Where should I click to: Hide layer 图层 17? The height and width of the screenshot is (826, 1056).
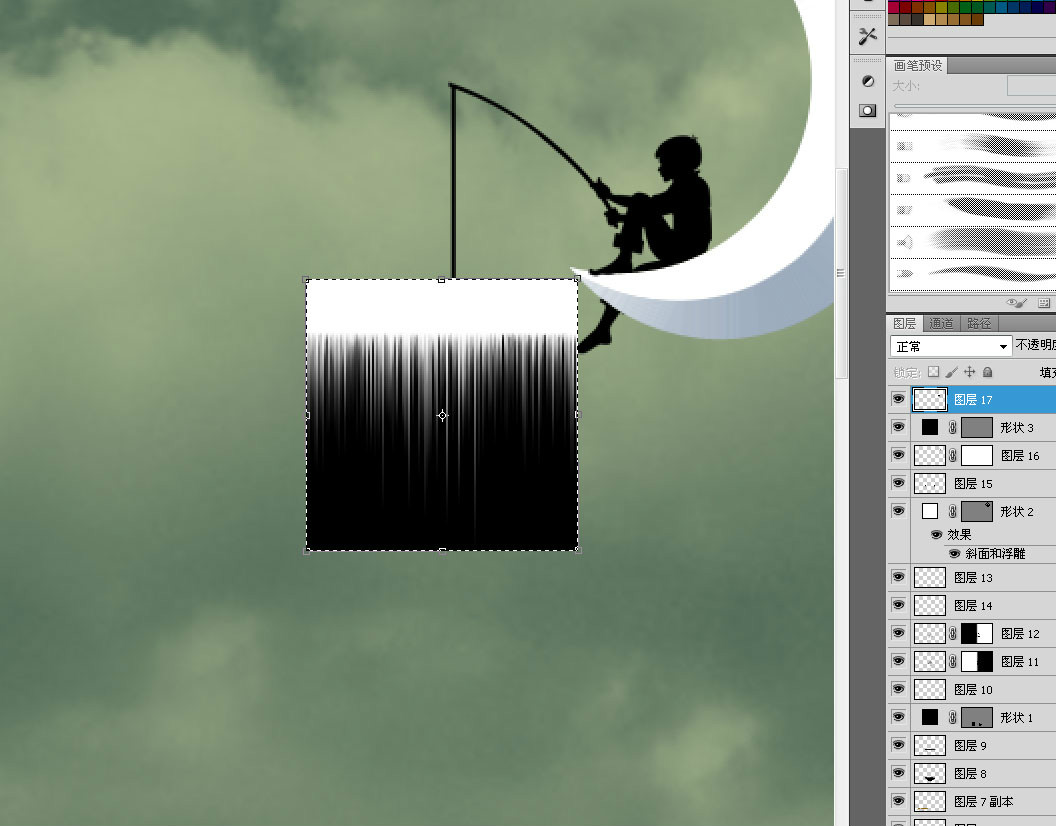pos(898,400)
